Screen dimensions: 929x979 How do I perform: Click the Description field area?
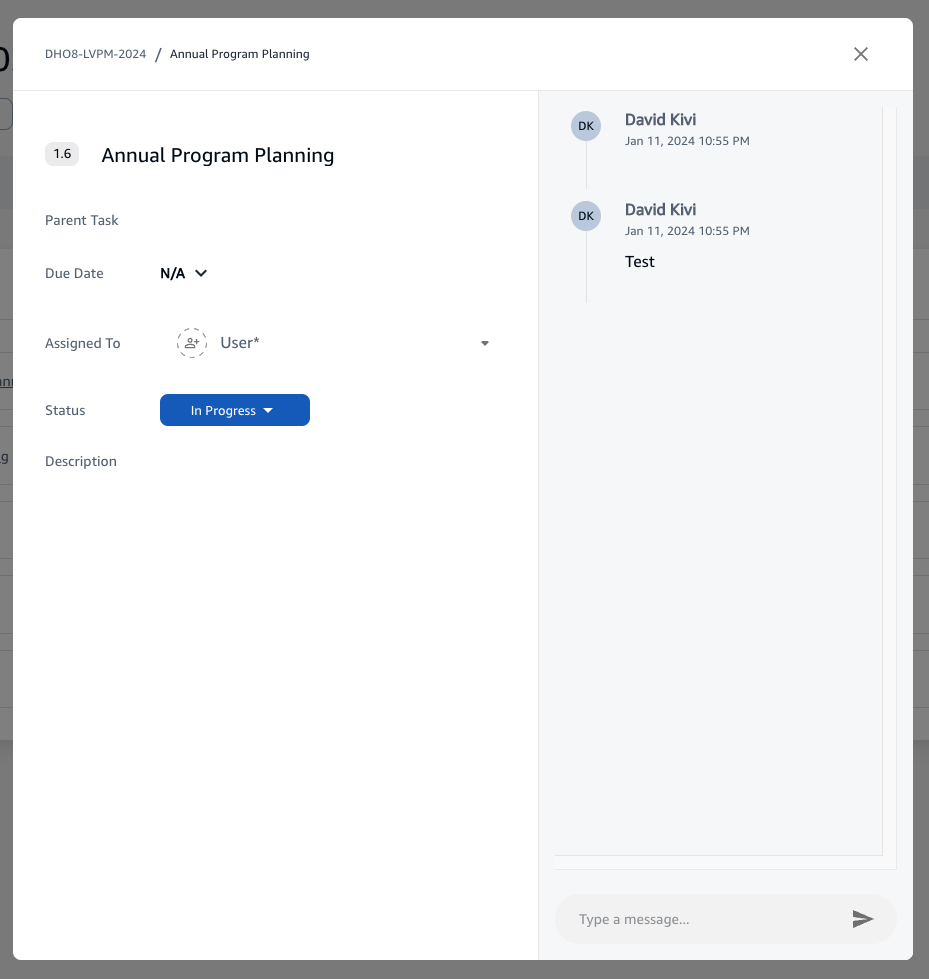[x=80, y=461]
